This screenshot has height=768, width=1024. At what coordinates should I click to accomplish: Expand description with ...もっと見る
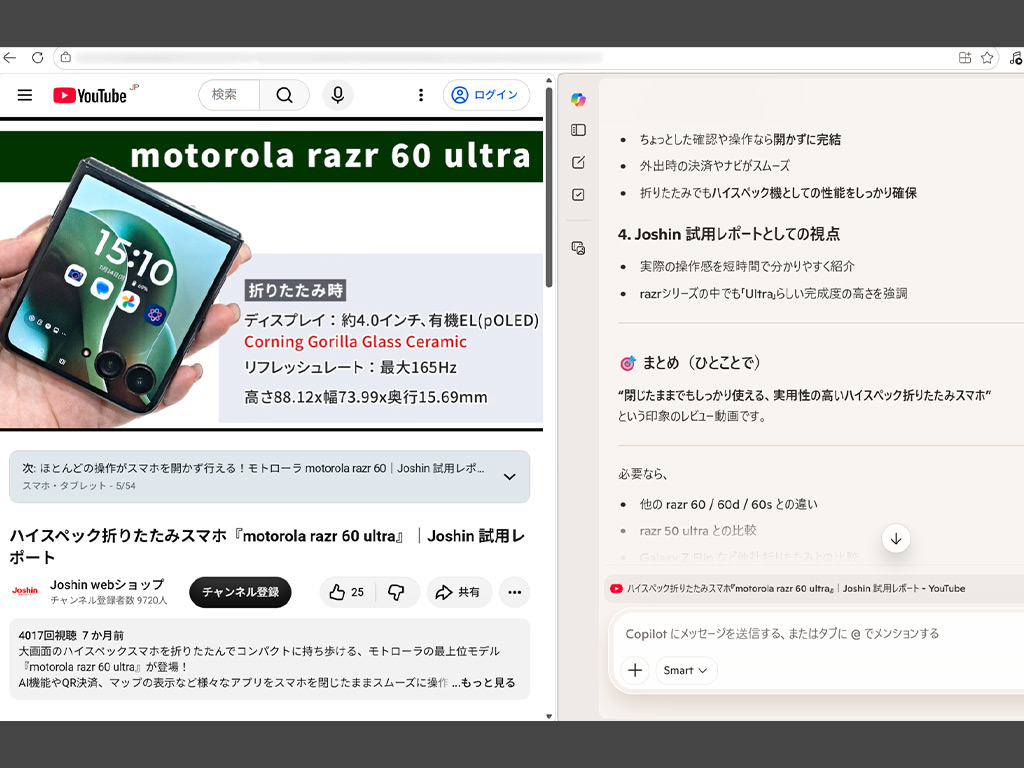pyautogui.click(x=483, y=682)
